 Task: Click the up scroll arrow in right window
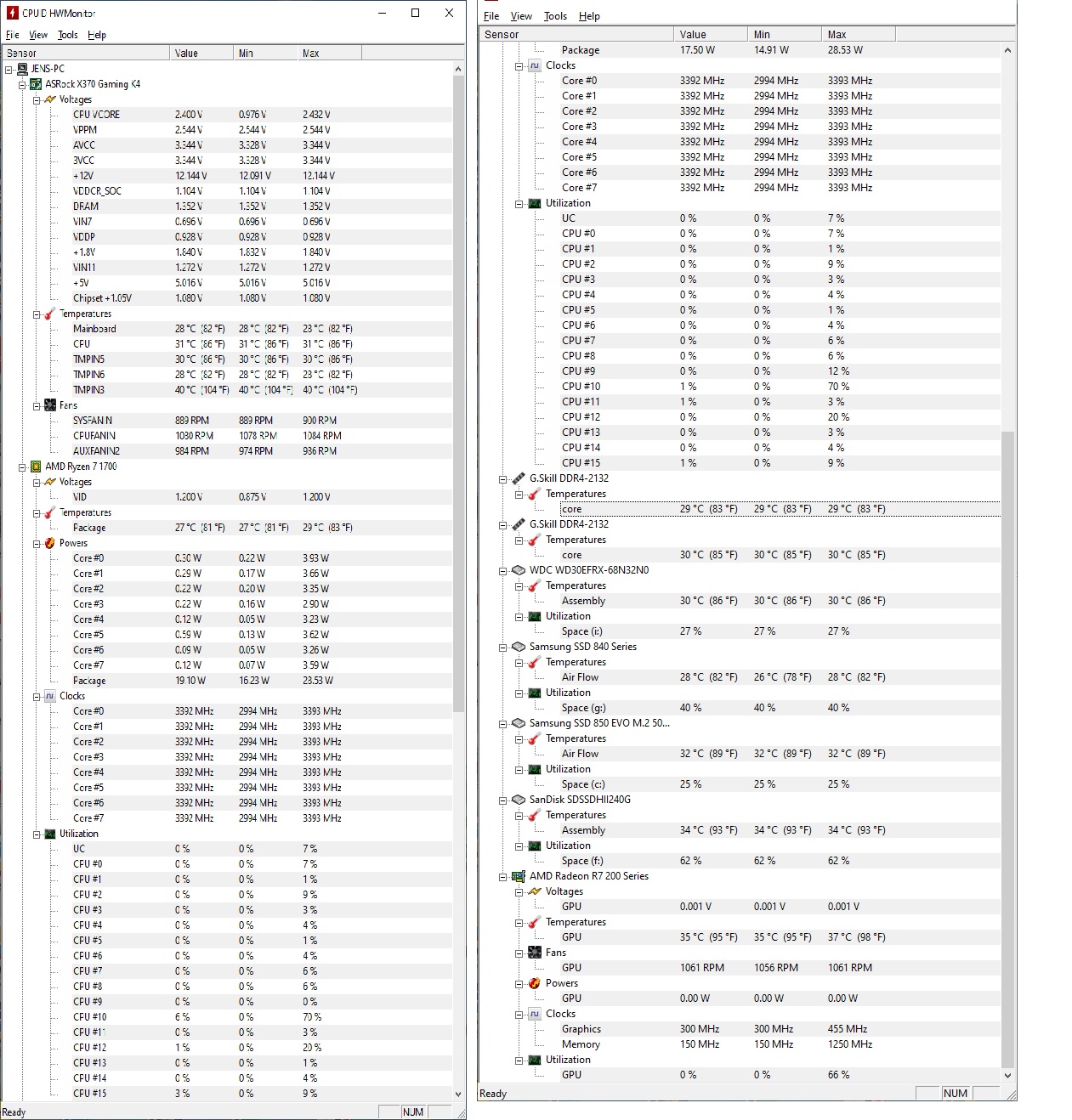(1008, 50)
